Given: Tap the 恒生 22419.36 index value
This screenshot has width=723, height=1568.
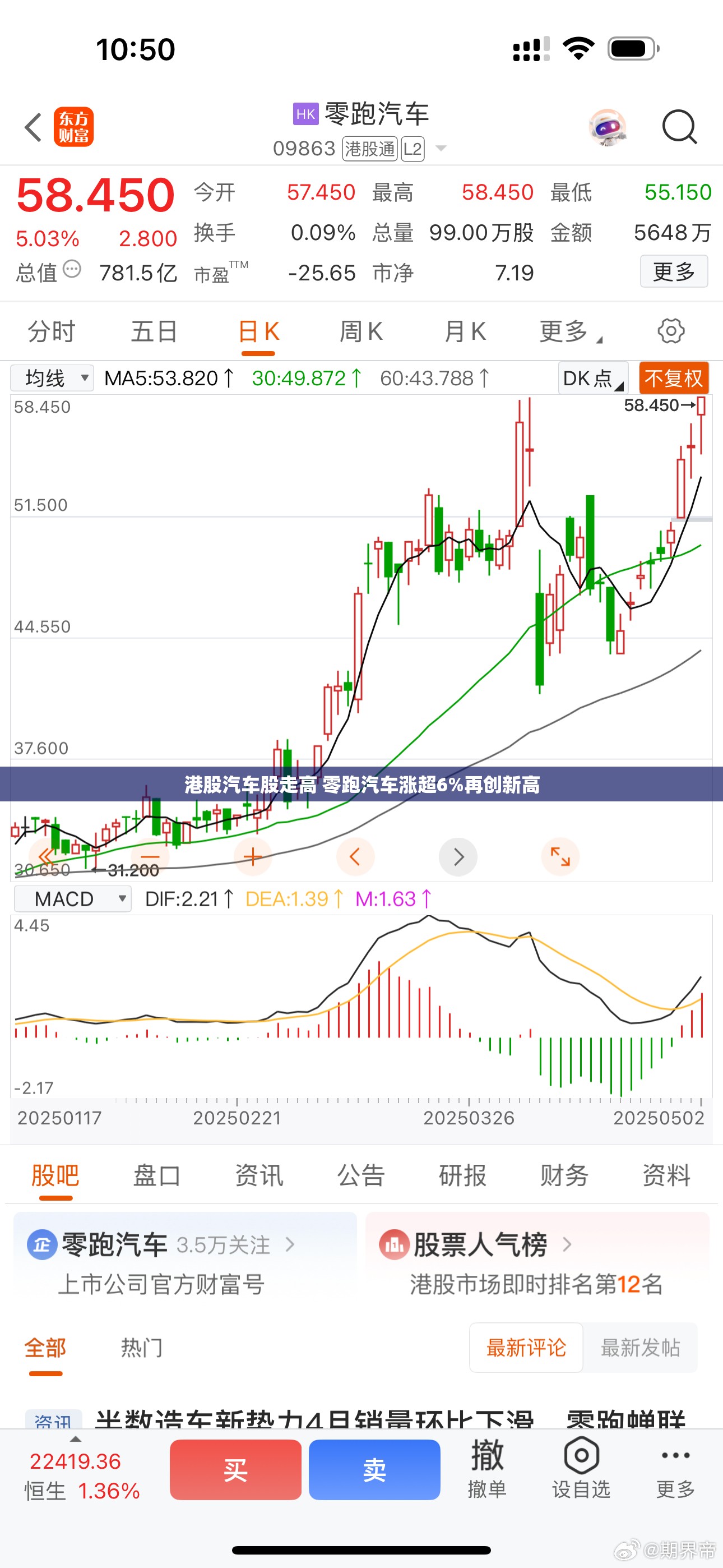Looking at the screenshot, I should point(76,1461).
